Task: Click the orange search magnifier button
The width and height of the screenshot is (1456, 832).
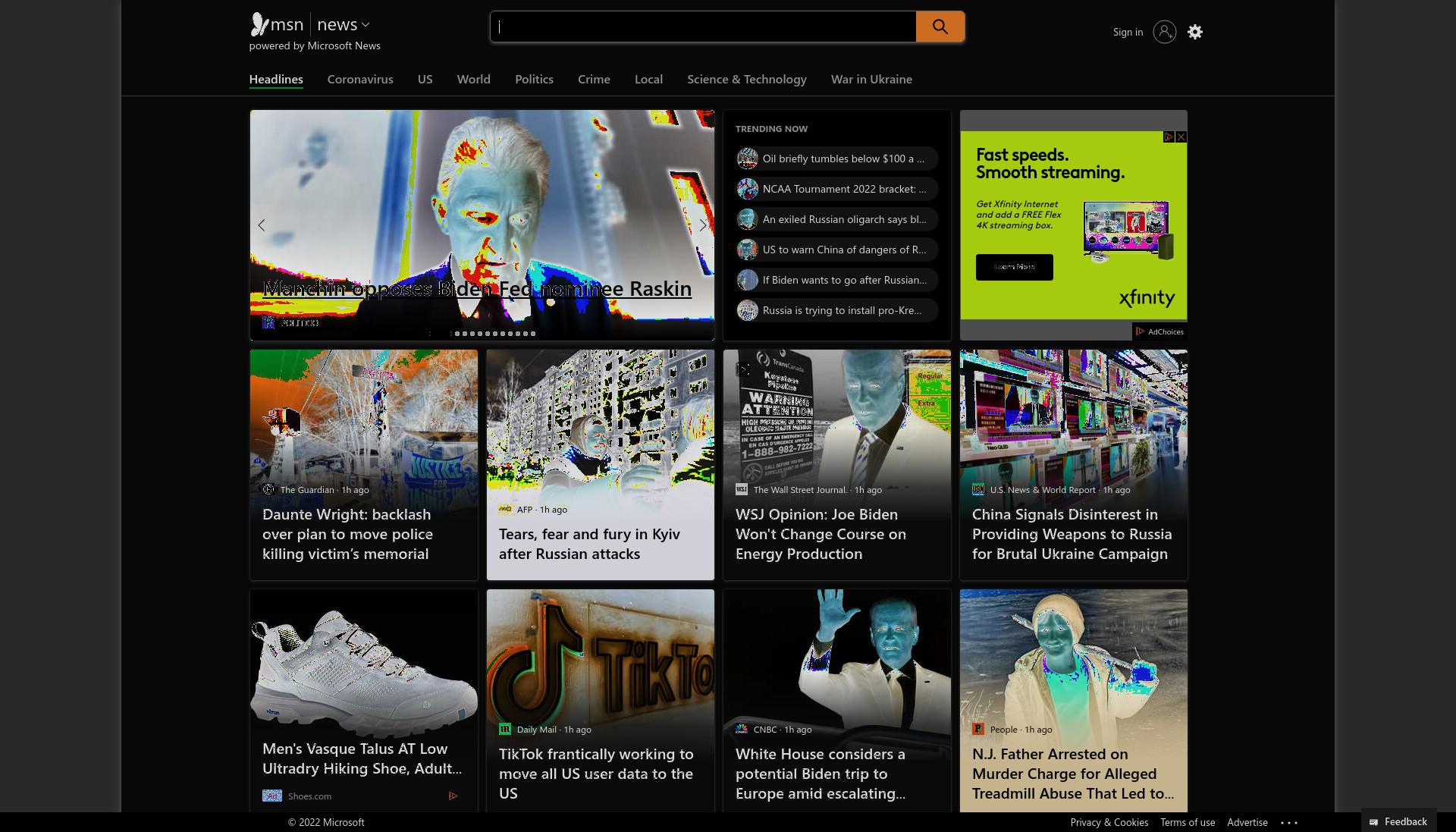Action: [940, 27]
